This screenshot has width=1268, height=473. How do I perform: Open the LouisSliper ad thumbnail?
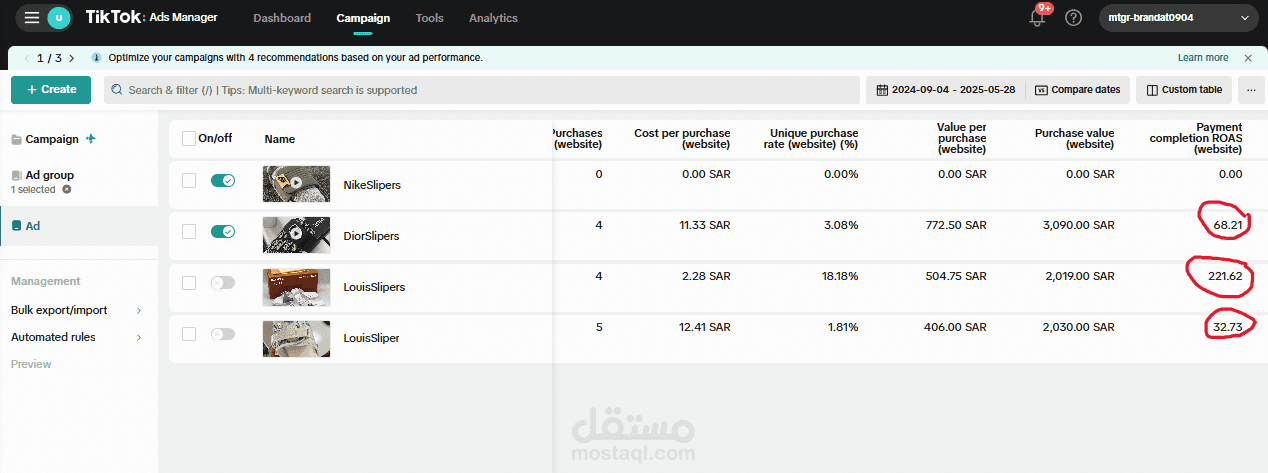(x=296, y=338)
